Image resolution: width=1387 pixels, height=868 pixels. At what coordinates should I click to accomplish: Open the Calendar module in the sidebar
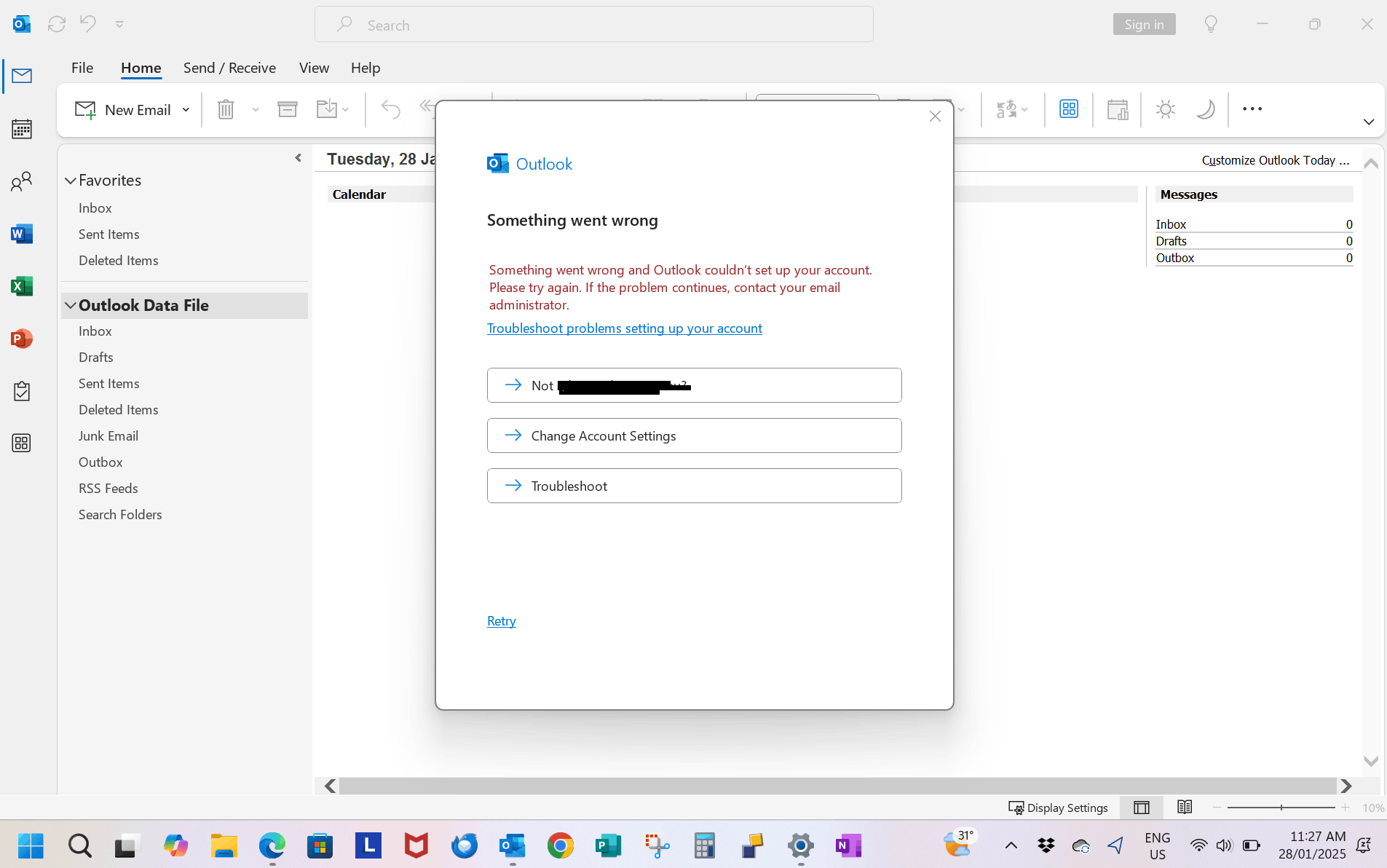22,129
